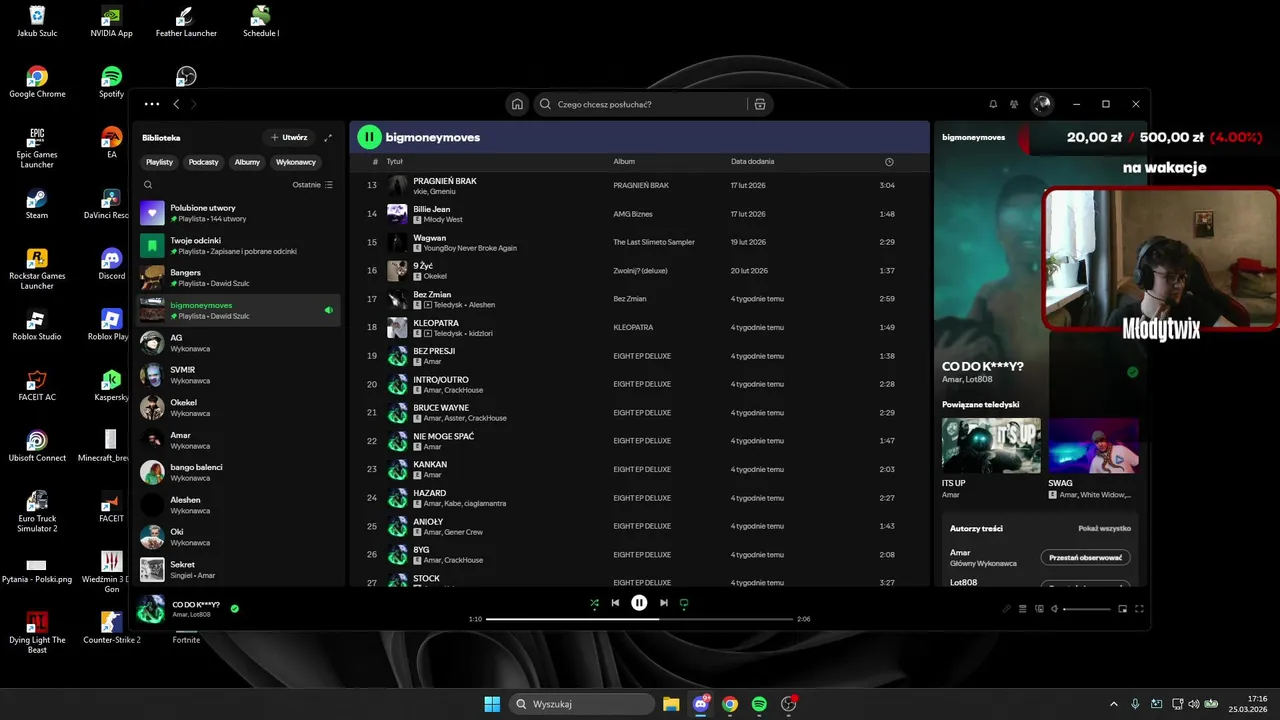Image resolution: width=1280 pixels, height=720 pixels.
Task: Select the track Billie Jean
Action: point(640,214)
